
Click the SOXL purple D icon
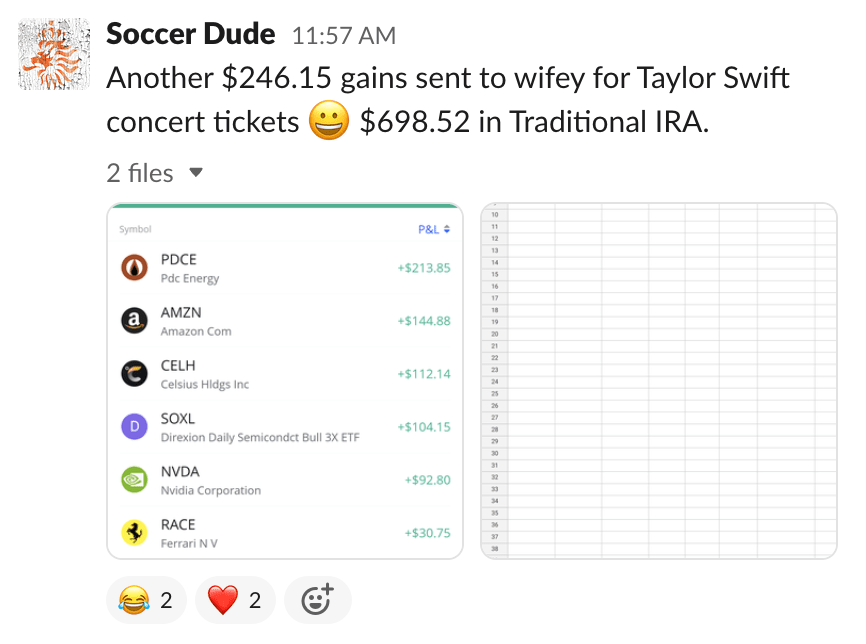pos(134,427)
